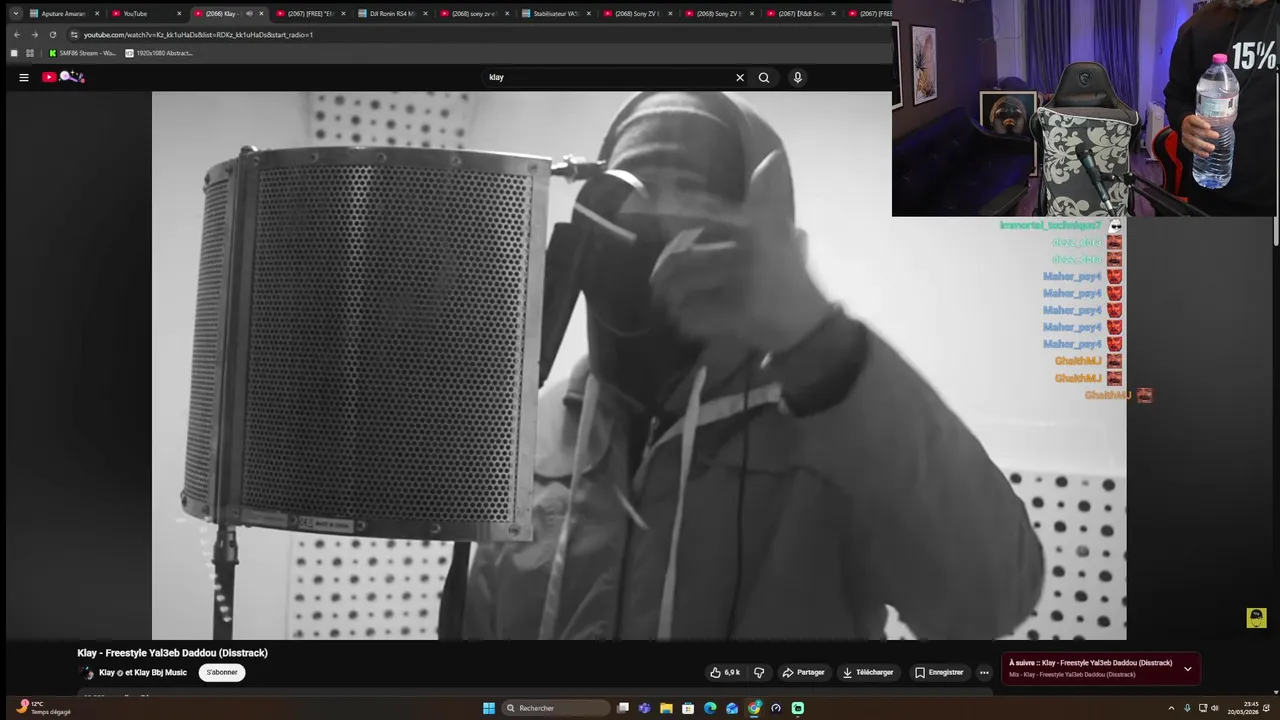Screen dimensions: 1280x720
Task: Click the youtube.com URL in address bar
Action: (198, 34)
